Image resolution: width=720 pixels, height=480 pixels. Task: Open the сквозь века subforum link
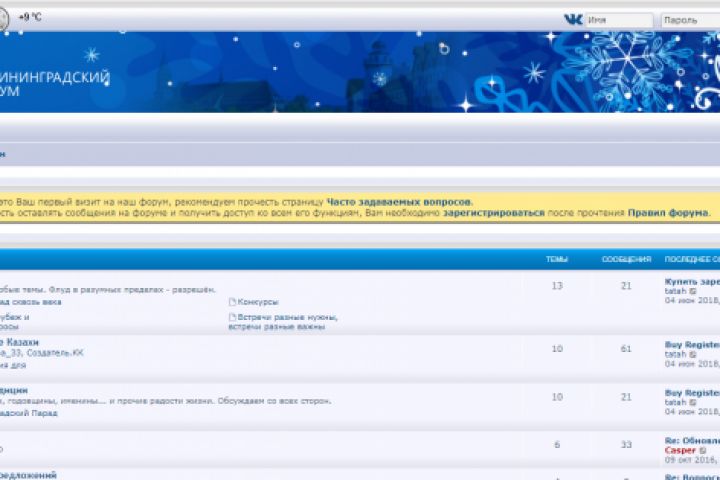30,302
